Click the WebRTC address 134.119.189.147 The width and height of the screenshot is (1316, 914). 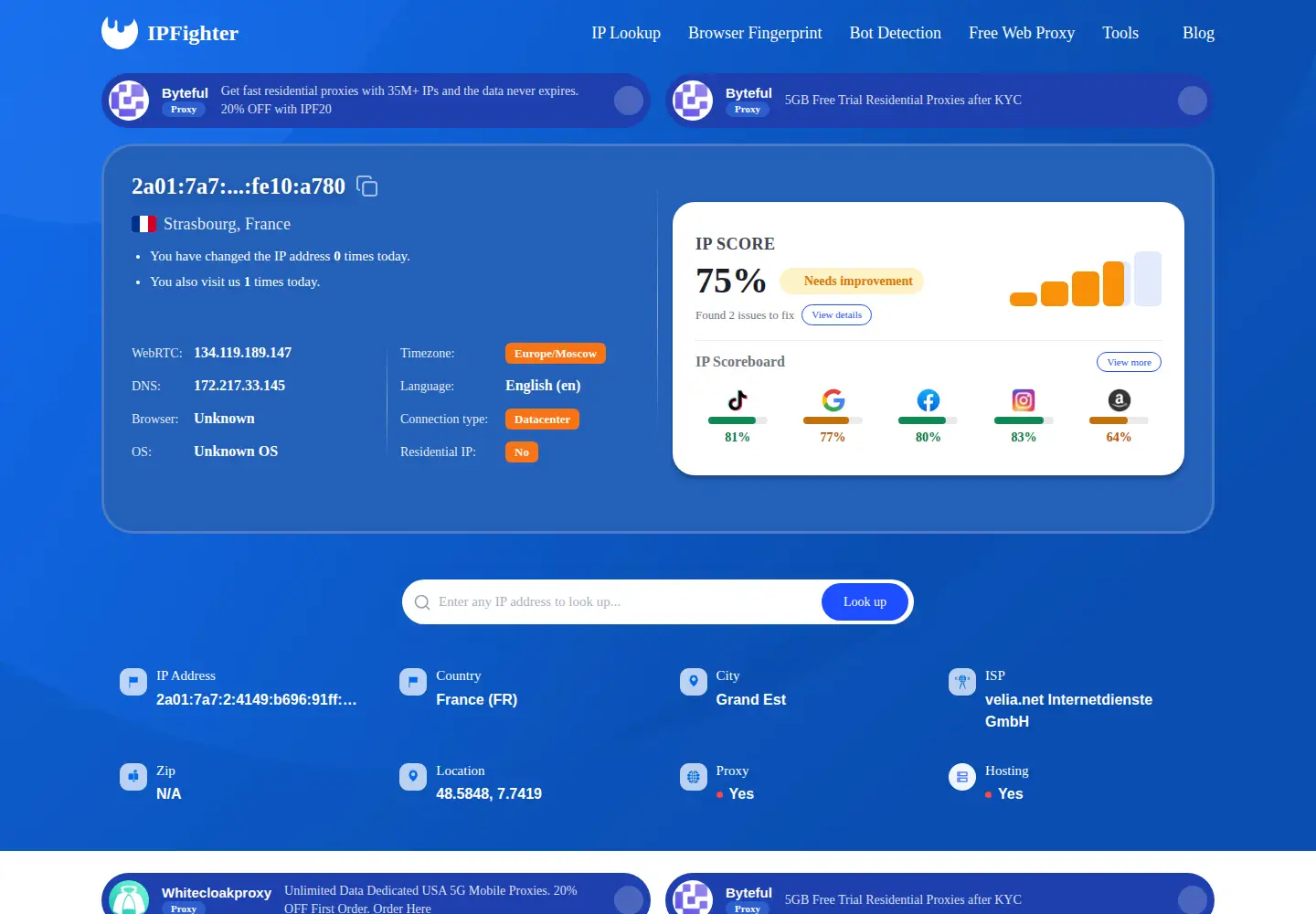242,353
